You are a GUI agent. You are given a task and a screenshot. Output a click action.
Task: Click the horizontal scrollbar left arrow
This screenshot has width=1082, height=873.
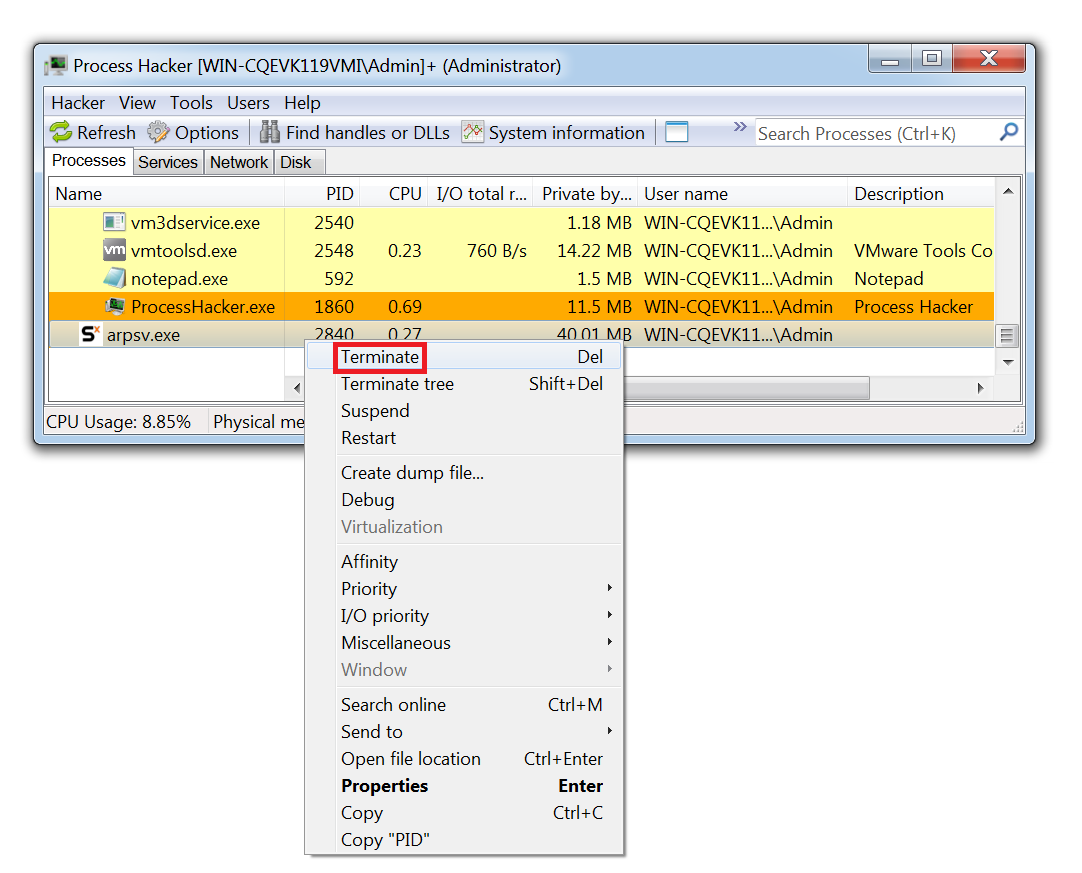(297, 388)
